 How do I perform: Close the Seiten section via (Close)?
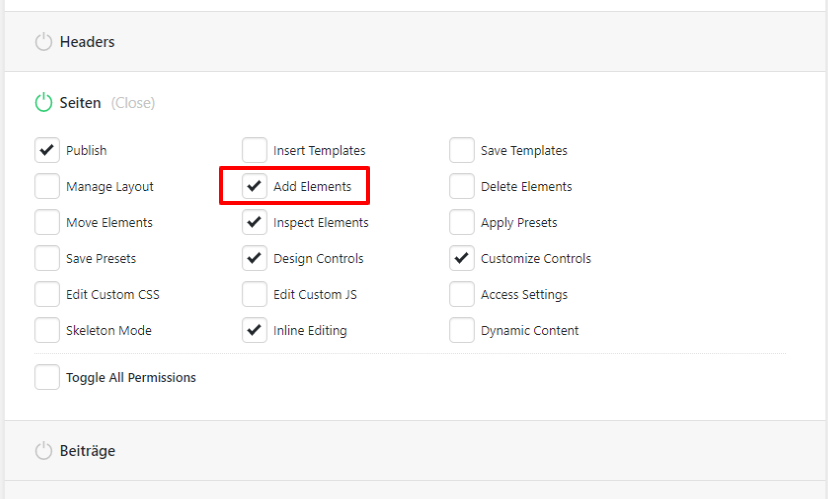[x=133, y=103]
